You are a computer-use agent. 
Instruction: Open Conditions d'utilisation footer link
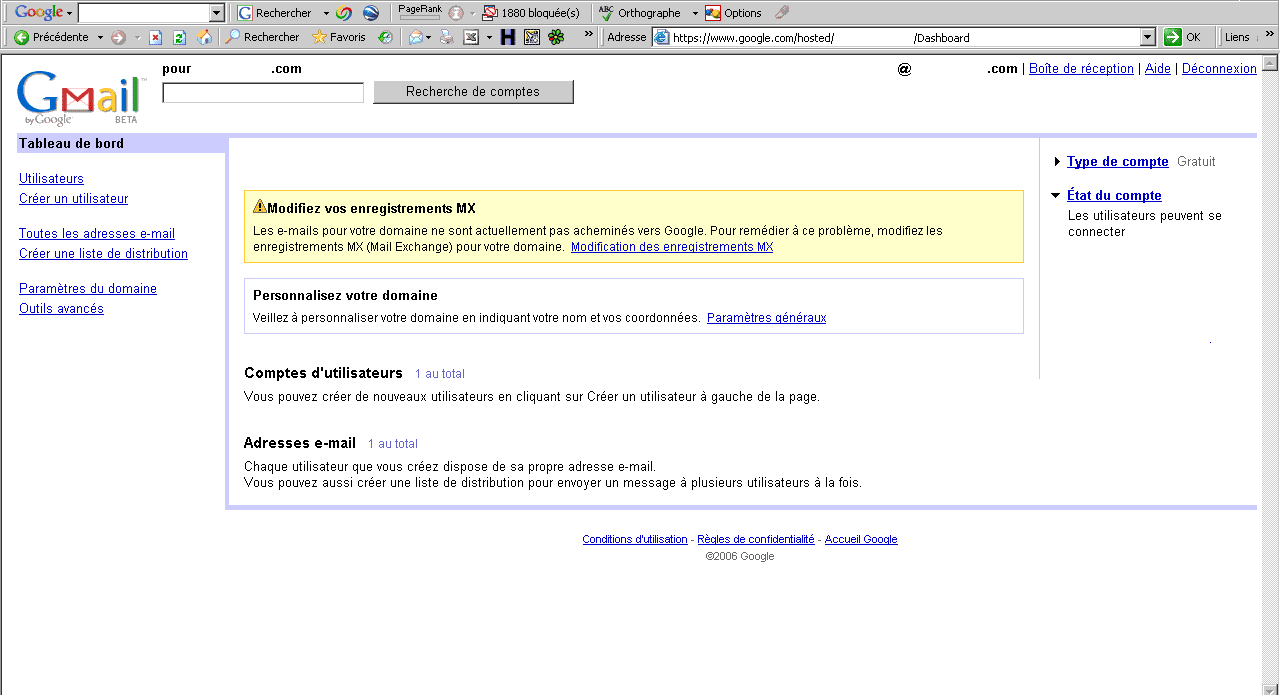pos(635,540)
